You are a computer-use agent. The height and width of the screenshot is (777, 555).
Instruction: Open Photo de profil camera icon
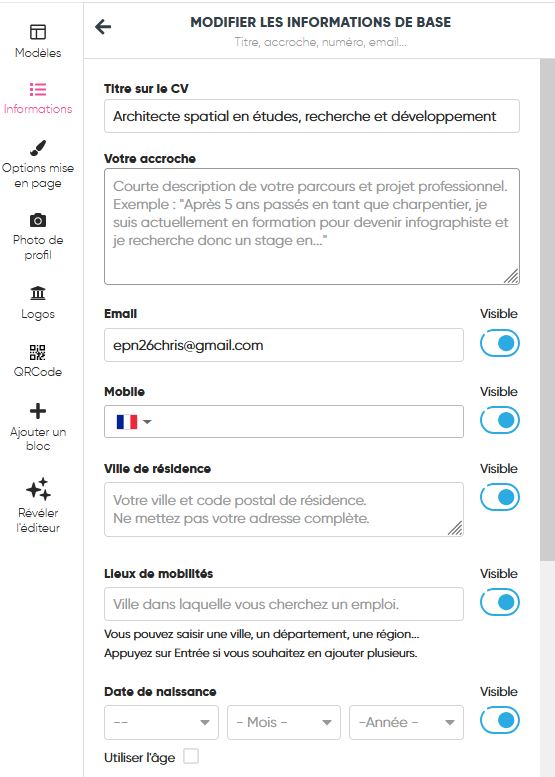[x=38, y=220]
